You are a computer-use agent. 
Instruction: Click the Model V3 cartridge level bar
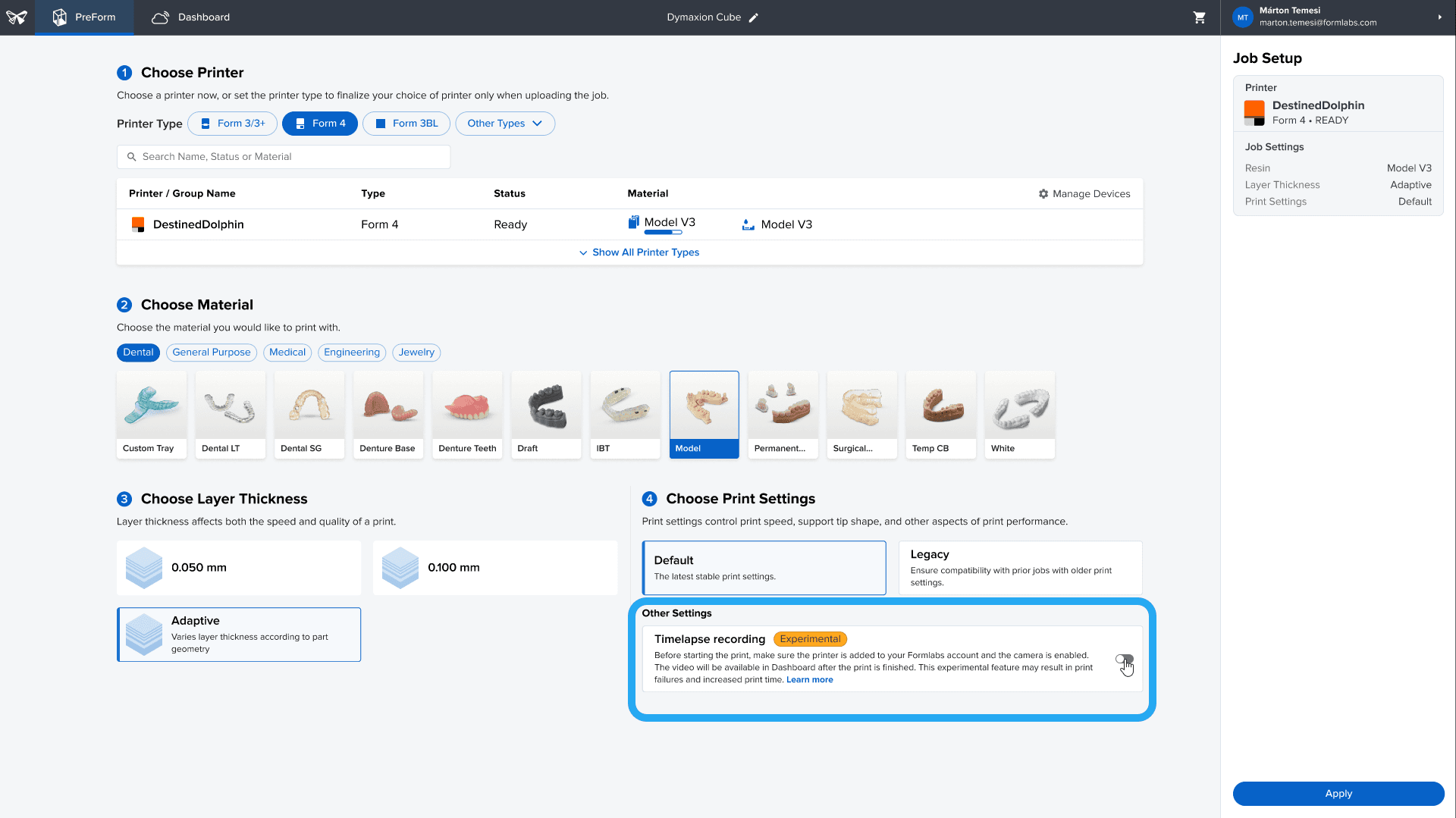(x=663, y=233)
